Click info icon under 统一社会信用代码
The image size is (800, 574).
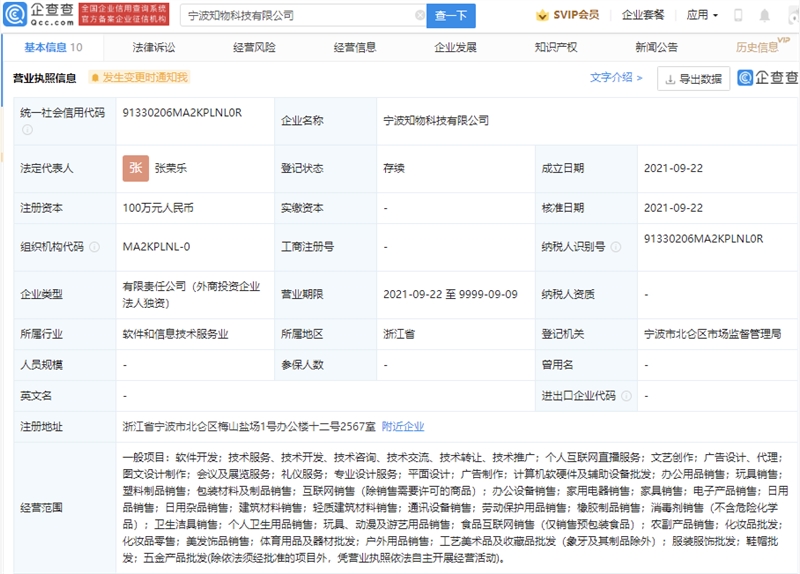click(28, 128)
